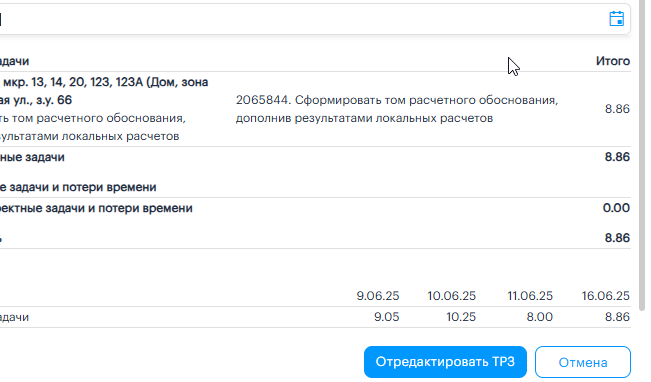Open the calendar date picker icon
This screenshot has height=382, width=651.
click(617, 19)
